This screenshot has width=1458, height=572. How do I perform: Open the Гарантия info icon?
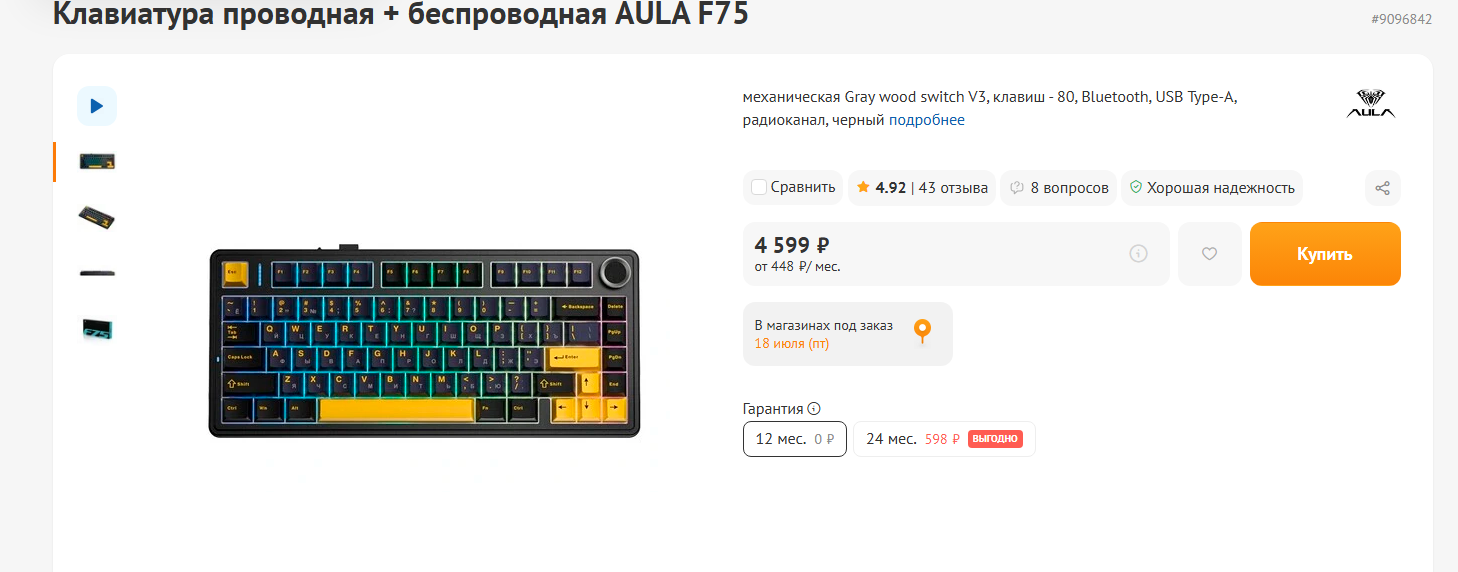814,408
